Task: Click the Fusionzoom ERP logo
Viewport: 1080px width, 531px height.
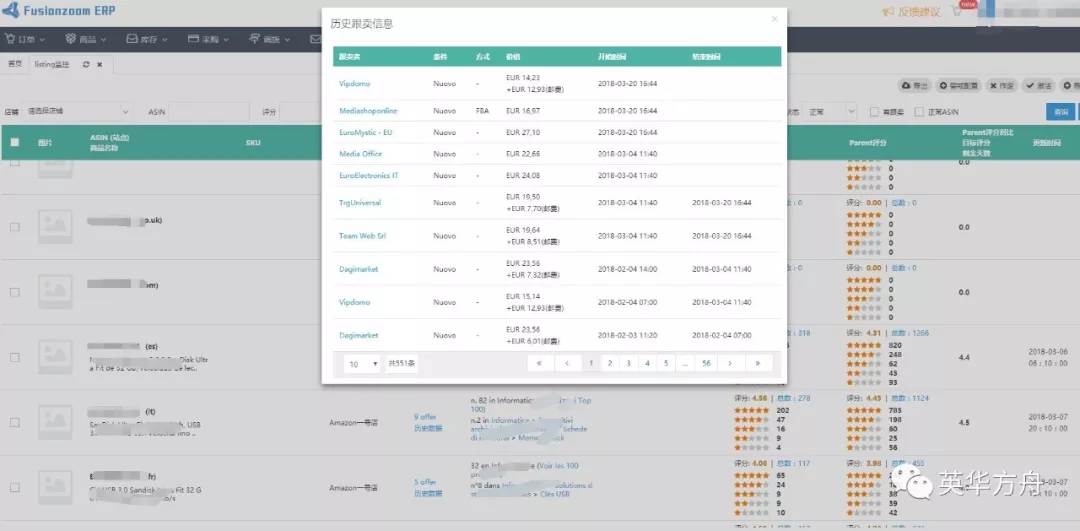Action: tap(59, 10)
